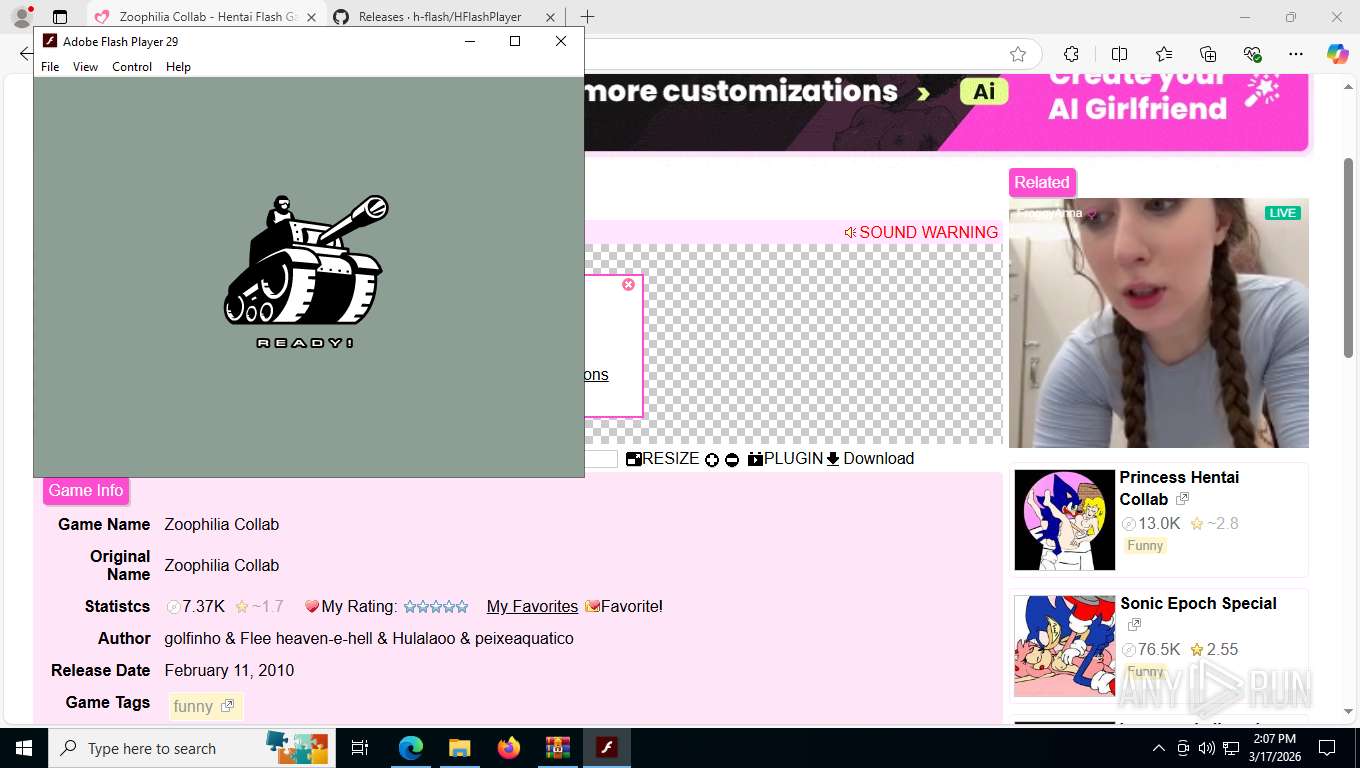Click the plus circle enlarge icon
This screenshot has height=768, width=1360.
pyautogui.click(x=712, y=460)
